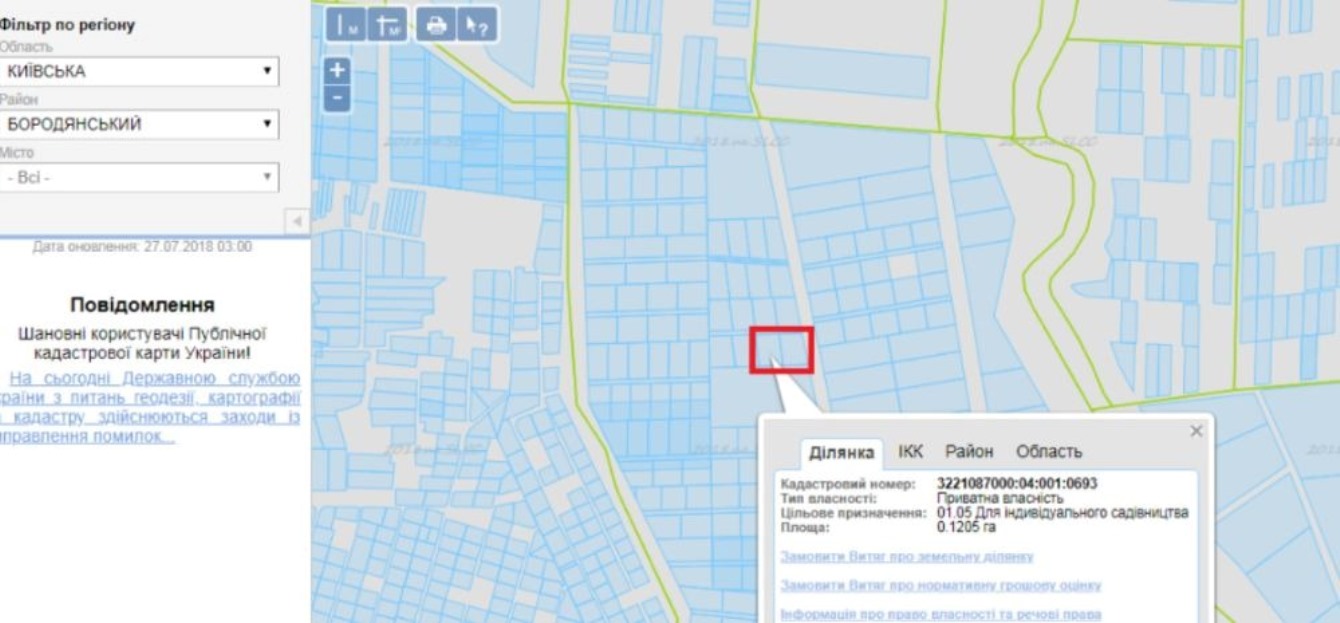Click the red highlighted parcel on map
This screenshot has width=1340, height=623.
click(x=782, y=350)
